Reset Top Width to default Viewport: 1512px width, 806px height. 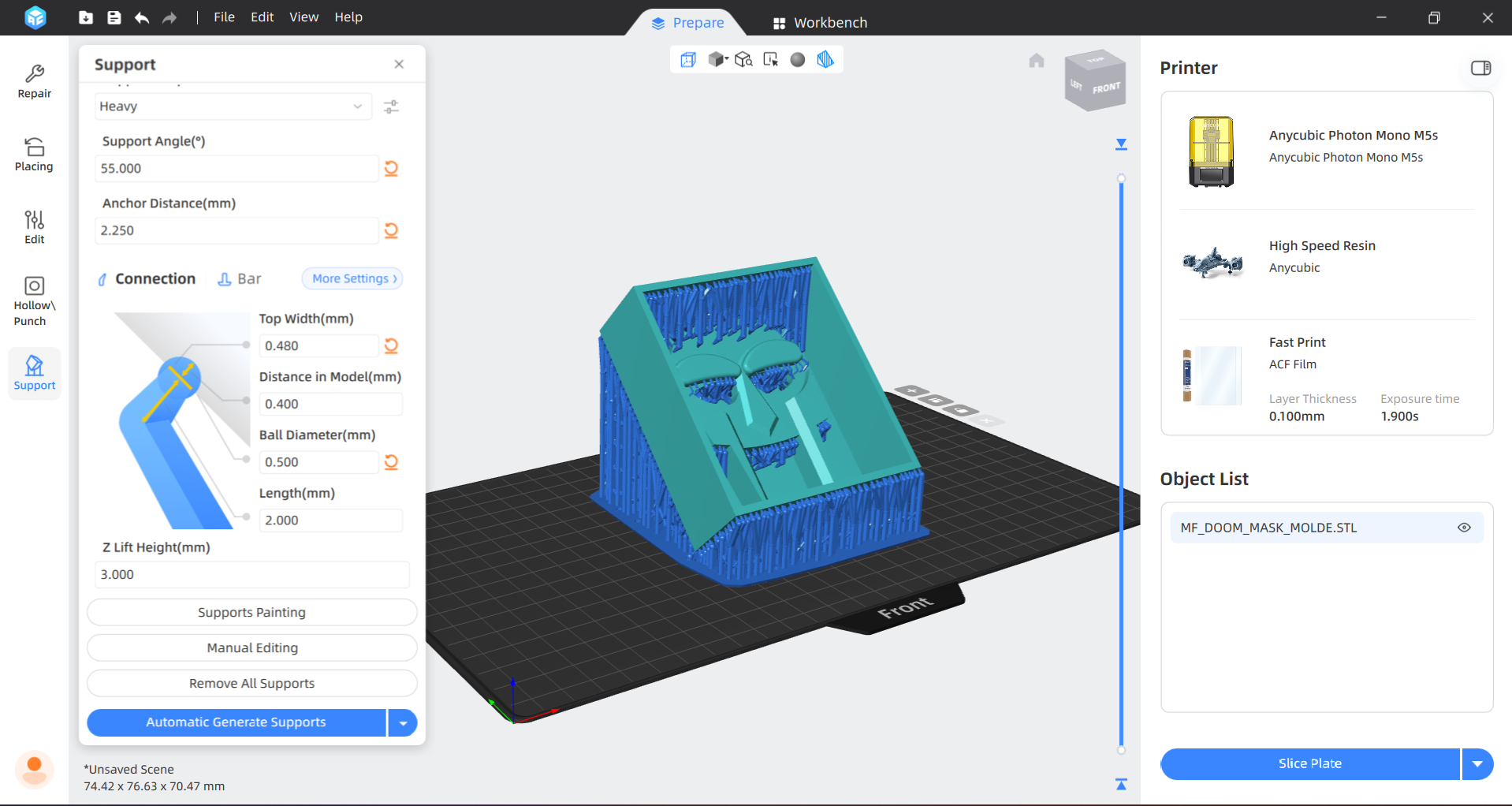tap(391, 345)
